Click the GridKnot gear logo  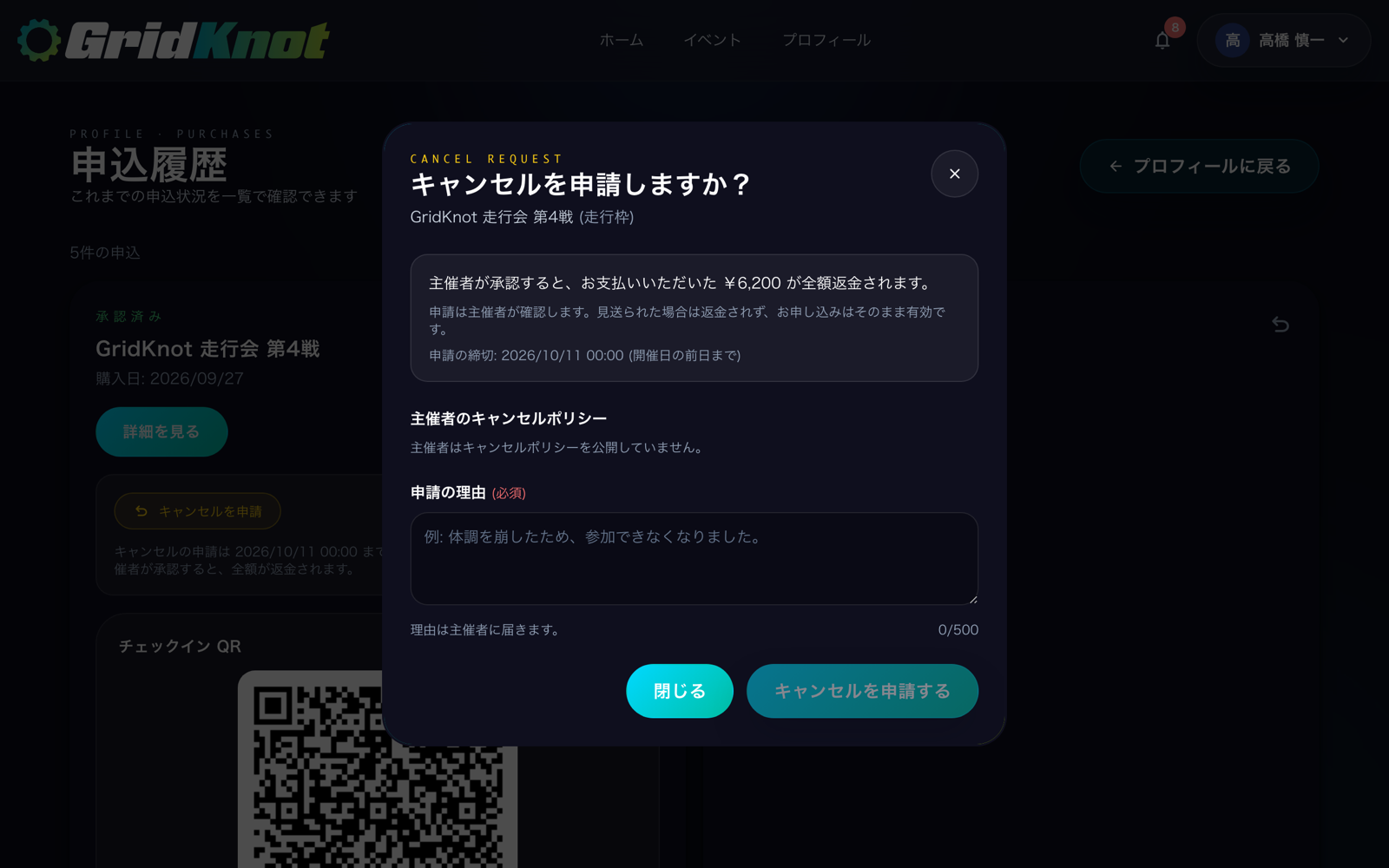tap(39, 40)
